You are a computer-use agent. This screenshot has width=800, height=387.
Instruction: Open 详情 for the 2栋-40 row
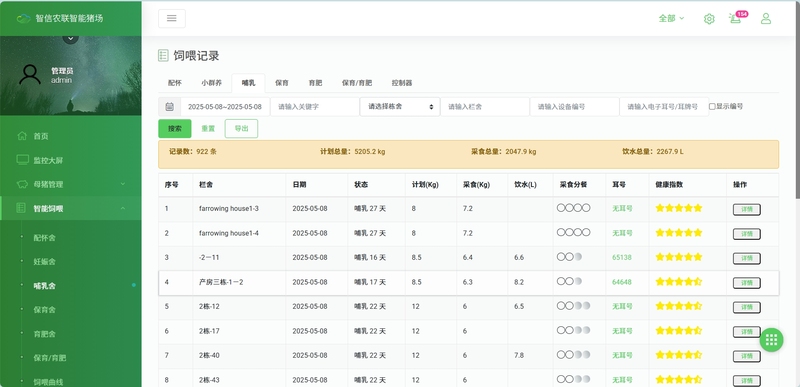click(x=747, y=356)
